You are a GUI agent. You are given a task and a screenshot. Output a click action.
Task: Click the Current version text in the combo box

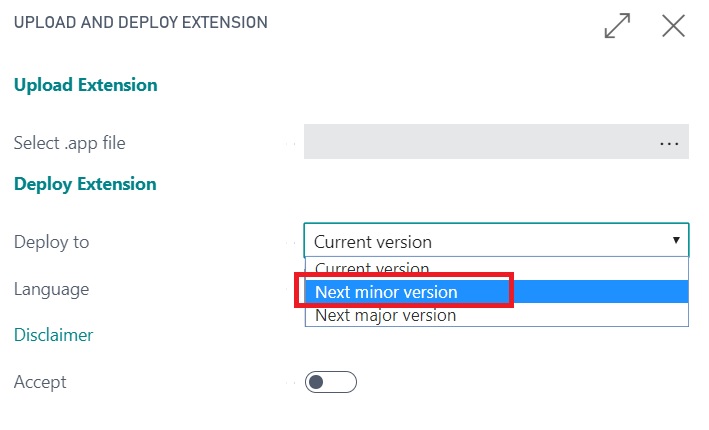(373, 242)
